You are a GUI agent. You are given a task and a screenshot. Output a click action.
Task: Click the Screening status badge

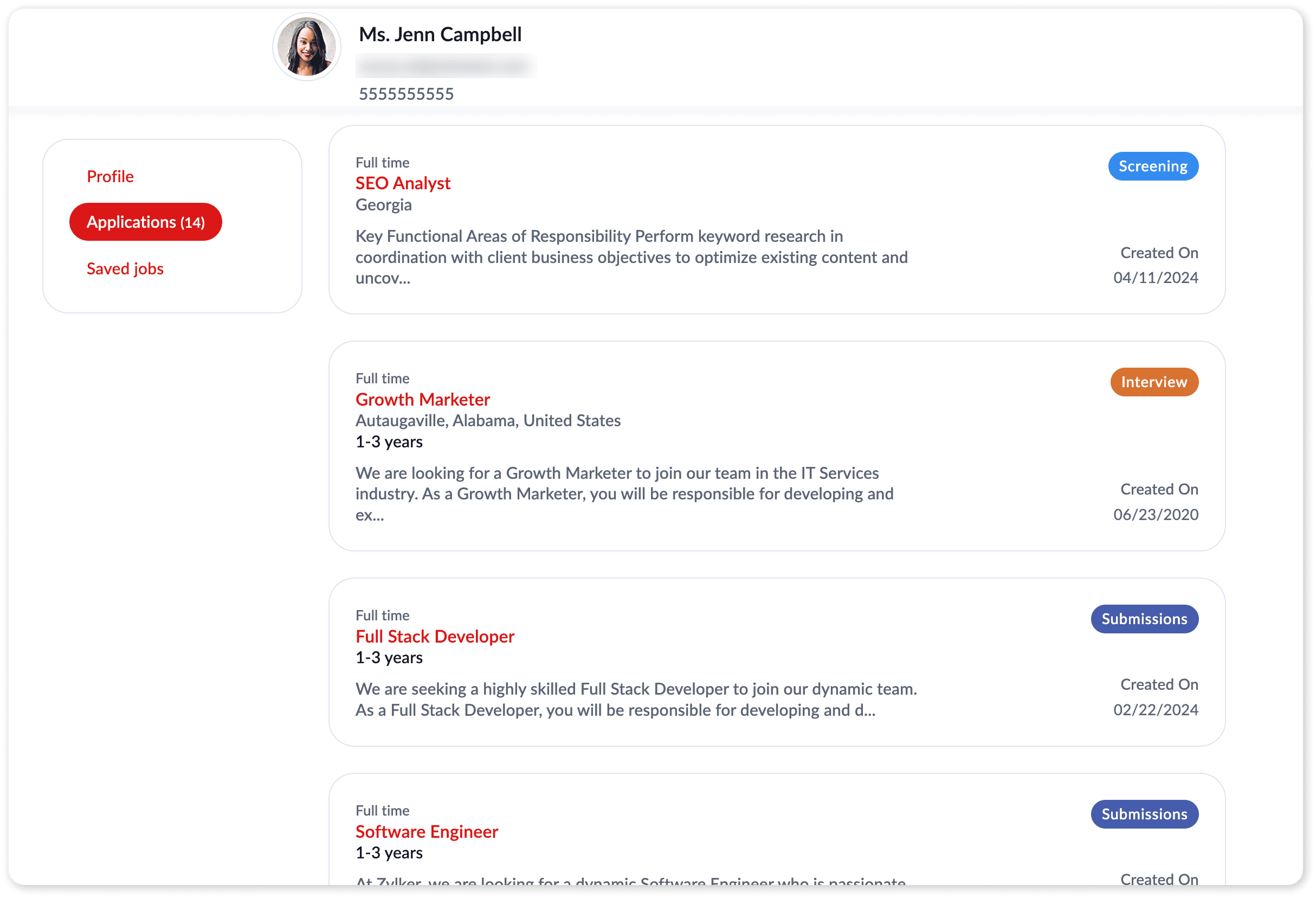[1152, 166]
